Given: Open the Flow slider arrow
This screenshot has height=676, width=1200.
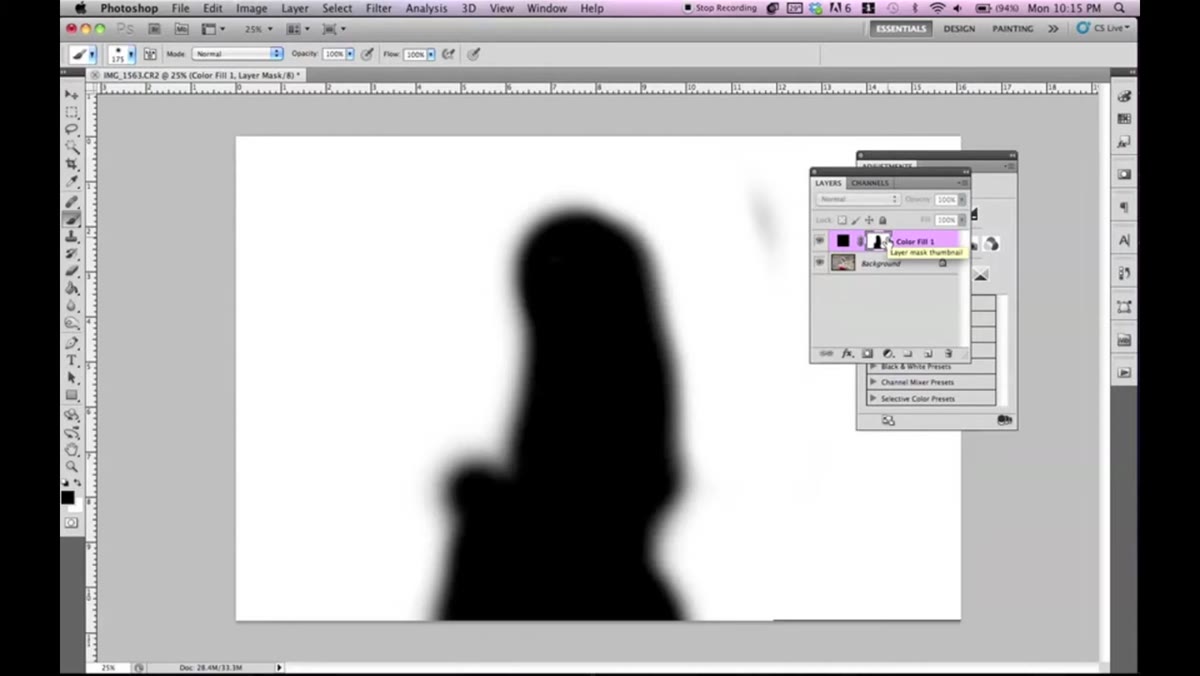Looking at the screenshot, I should coord(432,54).
